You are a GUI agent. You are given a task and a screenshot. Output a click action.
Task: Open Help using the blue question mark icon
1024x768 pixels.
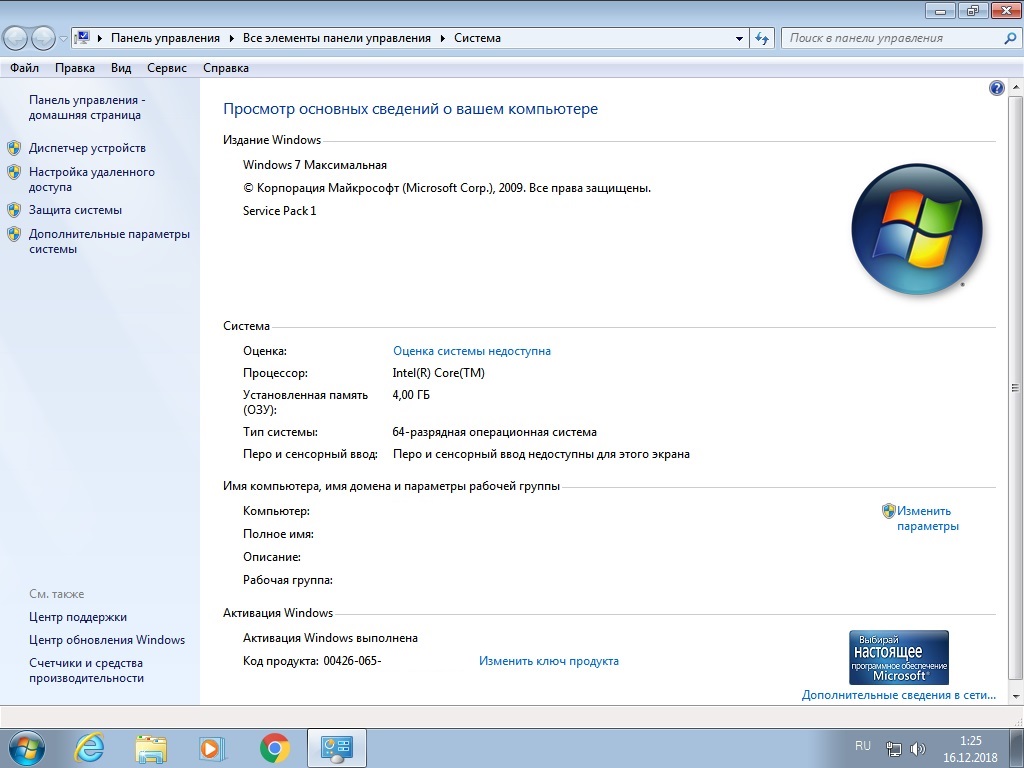pyautogui.click(x=997, y=88)
